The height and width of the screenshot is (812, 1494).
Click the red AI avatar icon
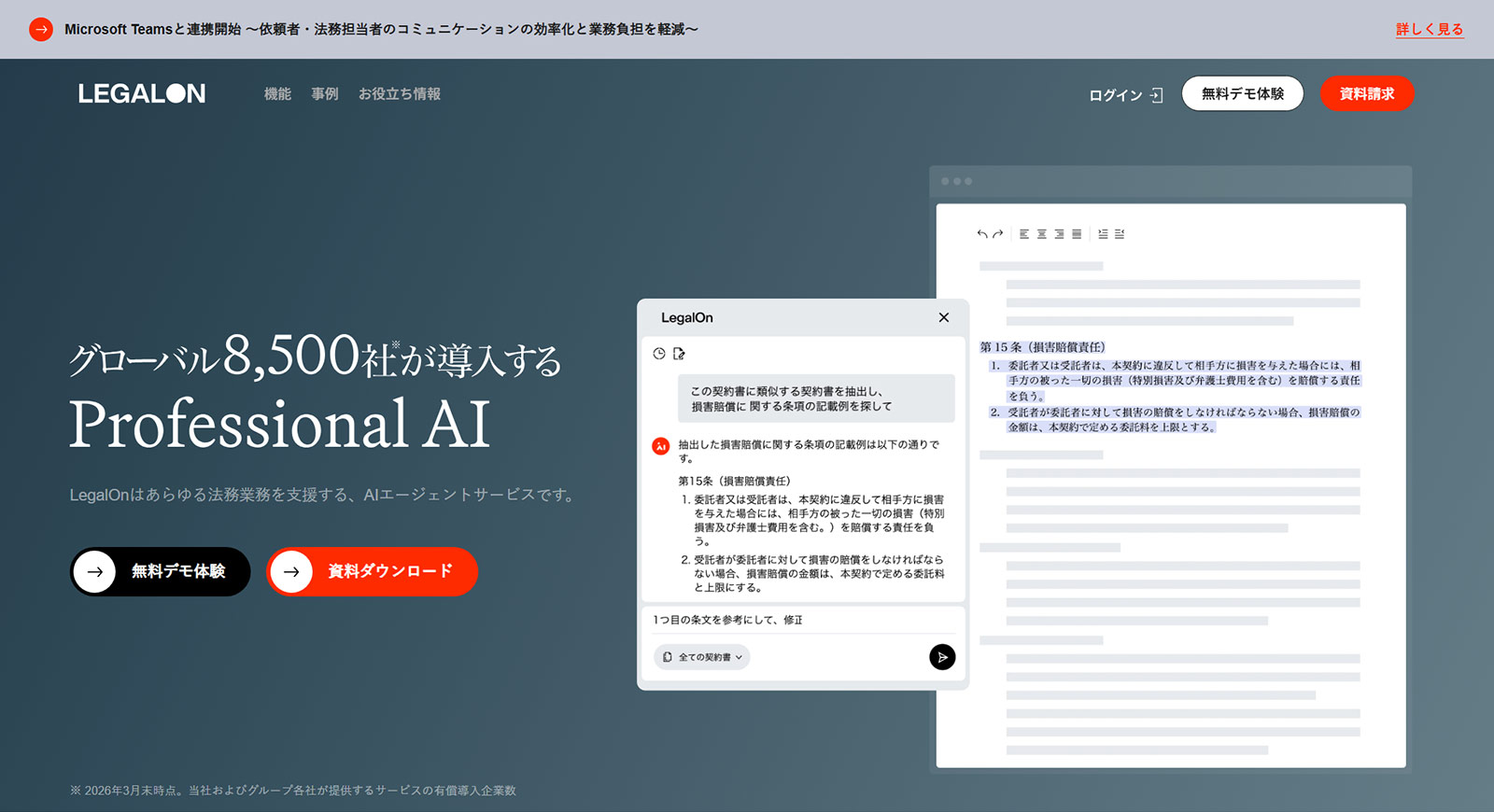pyautogui.click(x=661, y=446)
